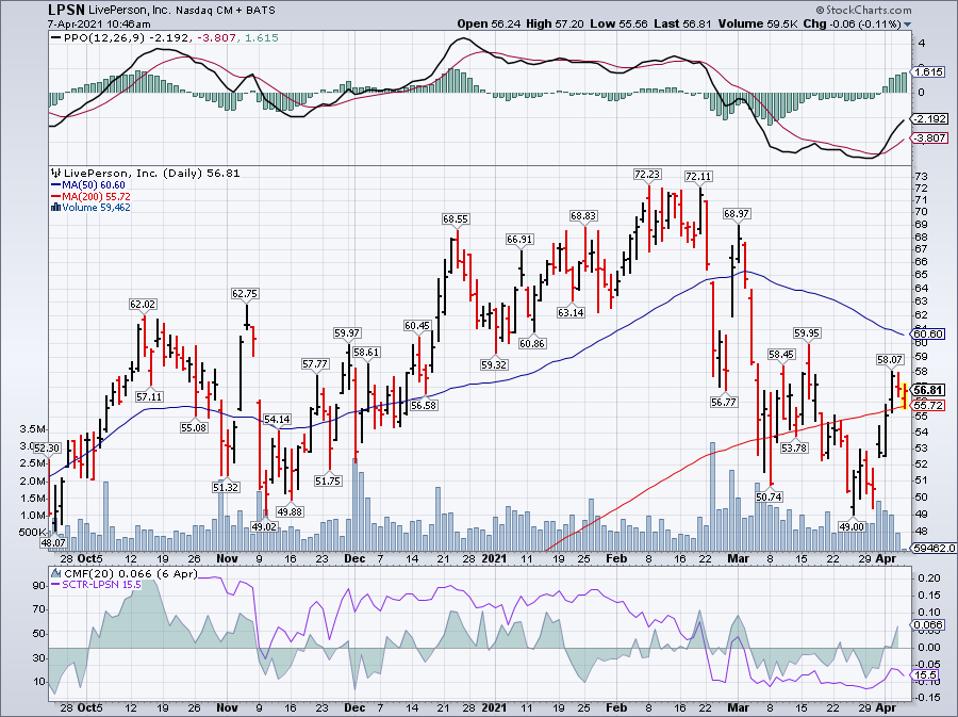Click the 3.5M volume axis label
Image resolution: width=958 pixels, height=717 pixels.
[32, 429]
